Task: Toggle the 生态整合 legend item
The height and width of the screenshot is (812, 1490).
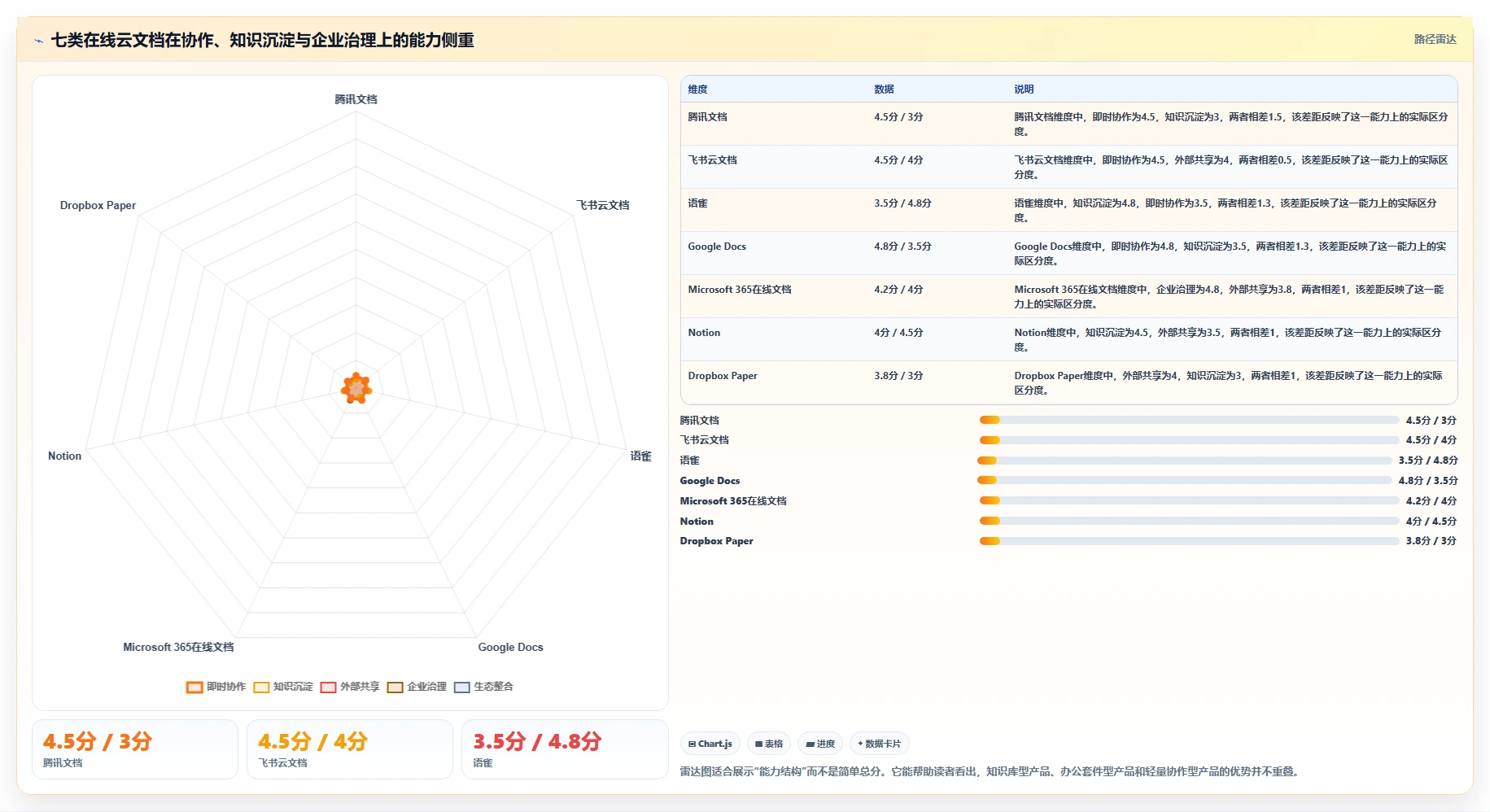Action: pos(483,687)
